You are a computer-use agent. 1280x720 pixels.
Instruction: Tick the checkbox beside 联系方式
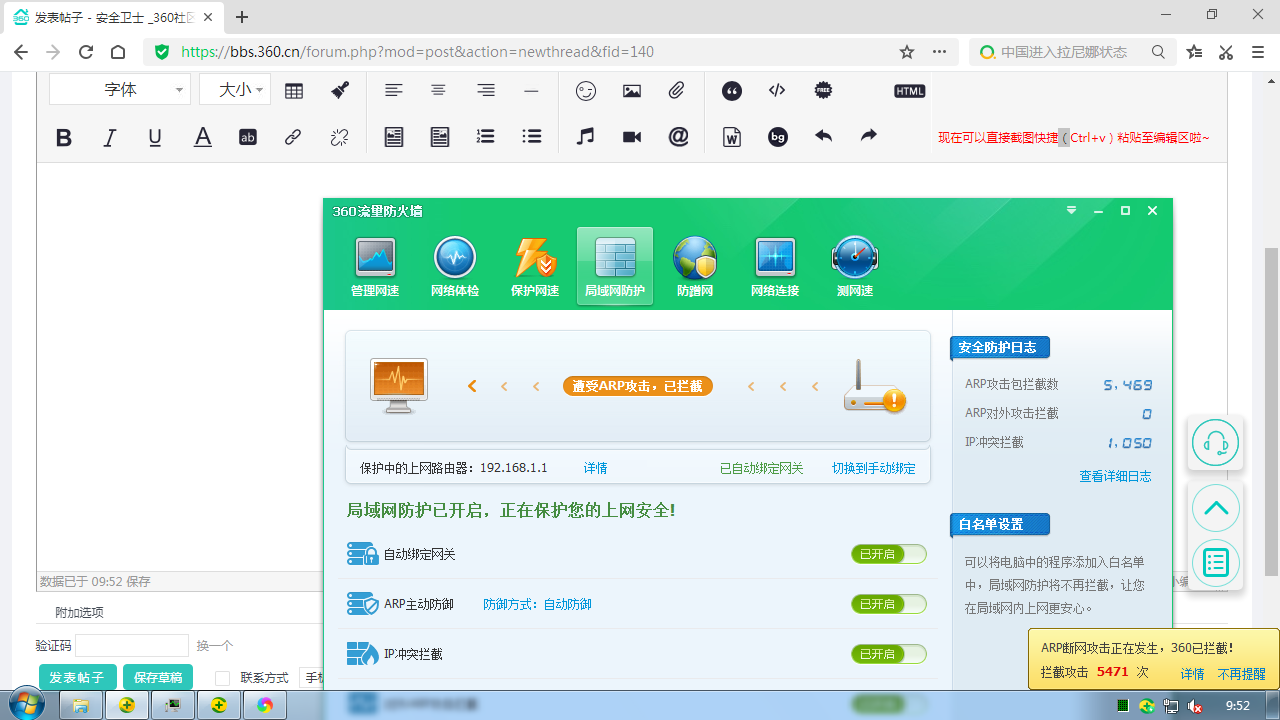coord(223,678)
